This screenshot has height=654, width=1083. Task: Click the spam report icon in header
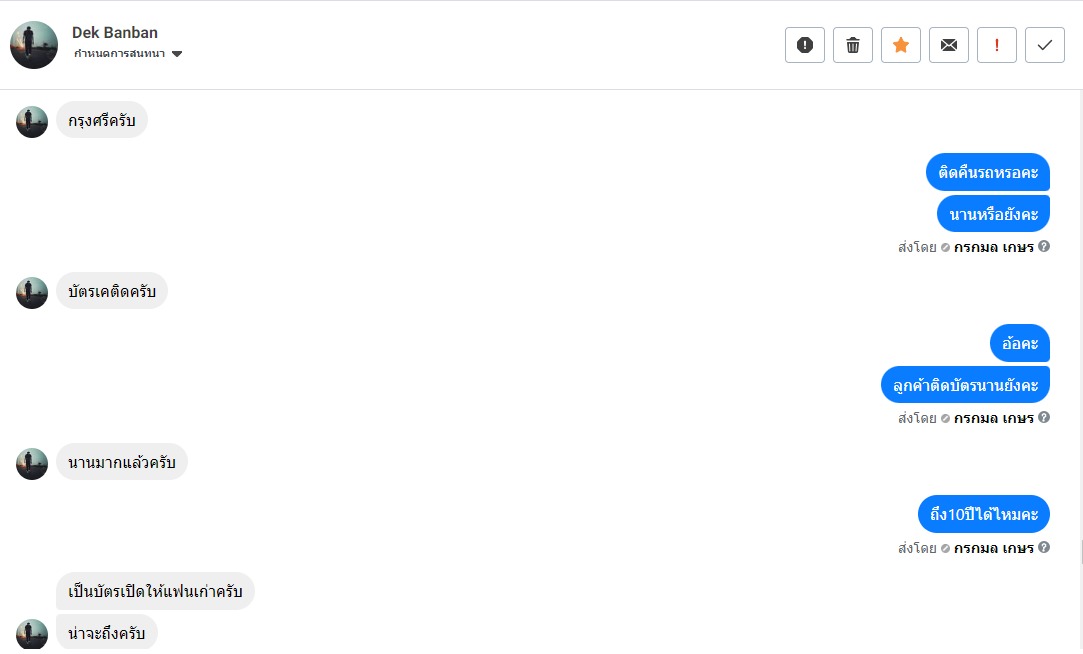click(x=805, y=45)
